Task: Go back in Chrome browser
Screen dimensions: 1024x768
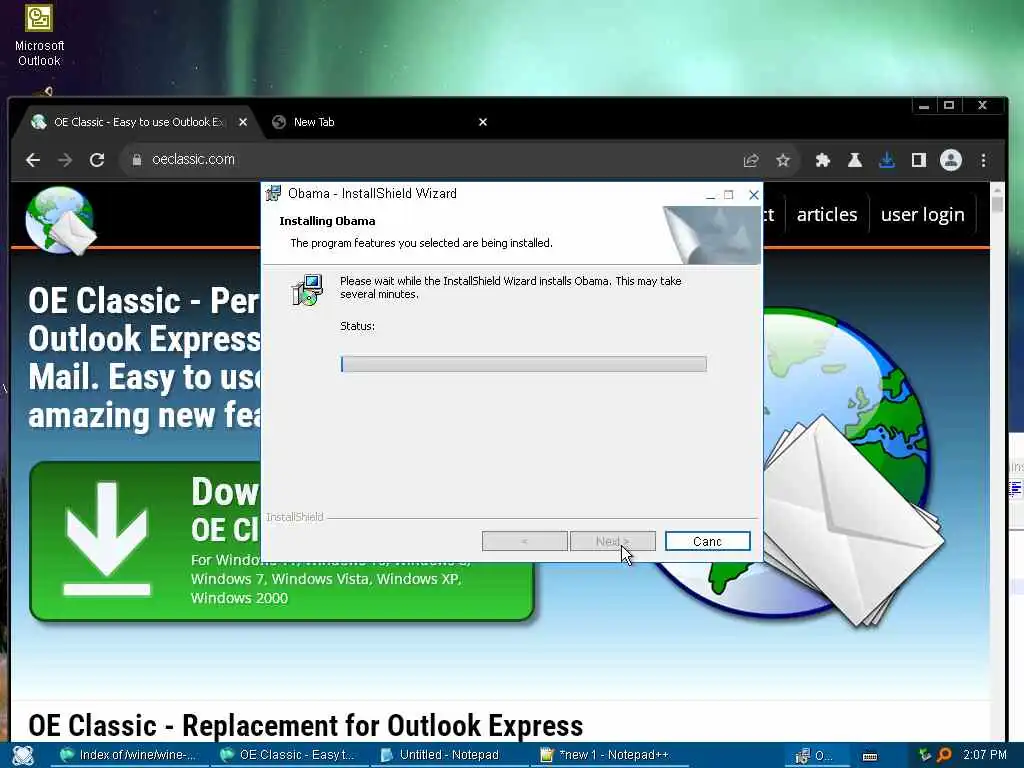Action: [33, 160]
